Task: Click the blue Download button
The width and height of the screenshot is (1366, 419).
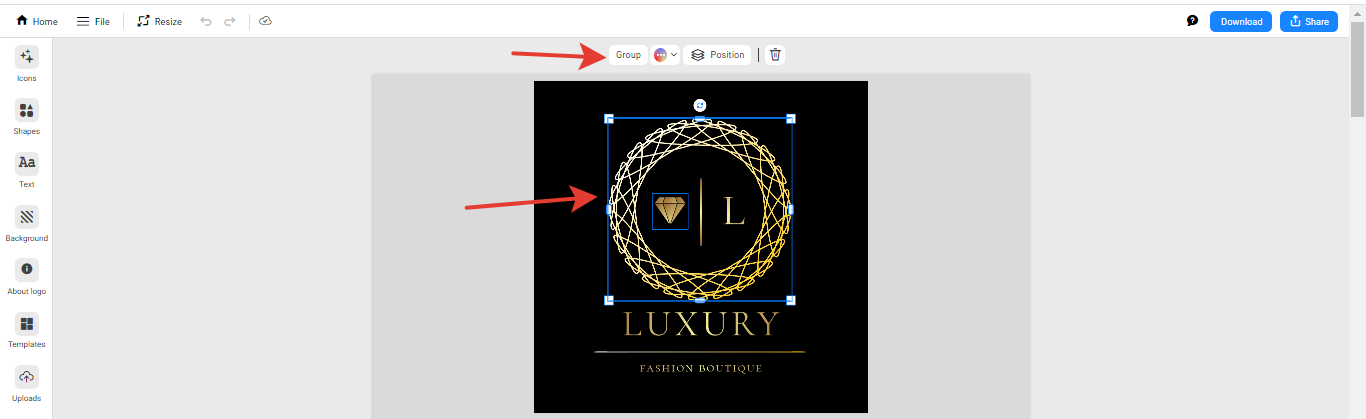Action: tap(1240, 21)
